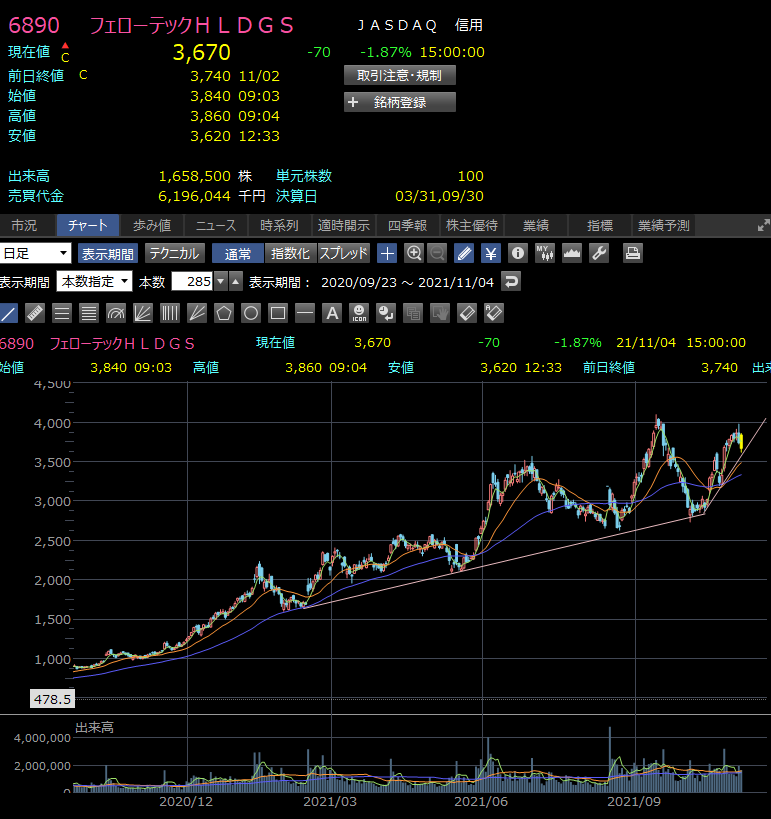This screenshot has height=819, width=771.
Task: Open the 本数指定 display period dropdown
Action: 93,281
